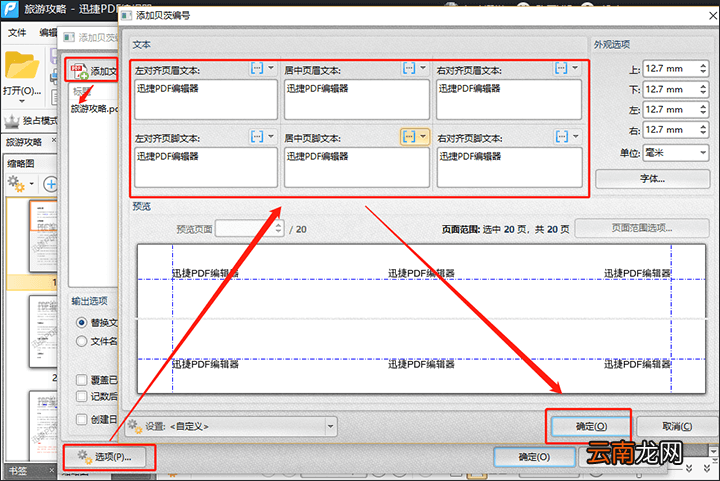Open the 书签 bookmarks tab

(x=18, y=470)
